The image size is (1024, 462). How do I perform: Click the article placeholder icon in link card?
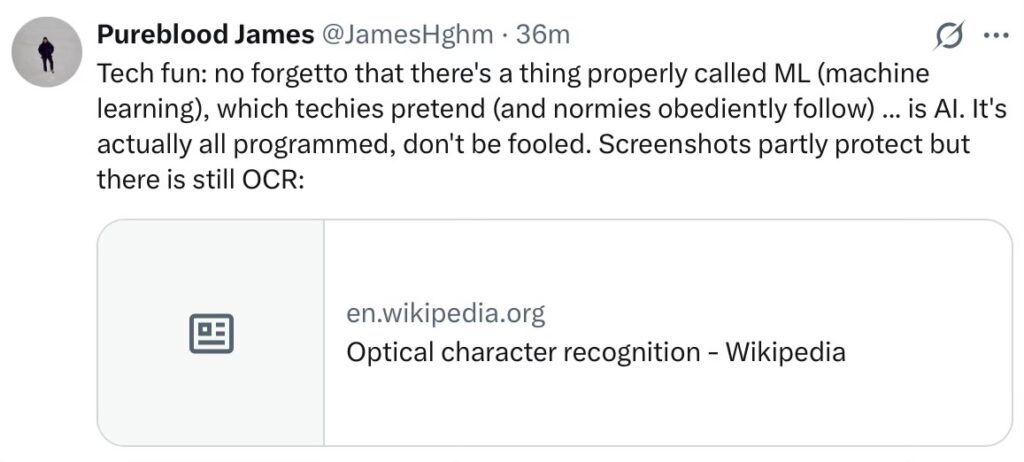tap(211, 334)
